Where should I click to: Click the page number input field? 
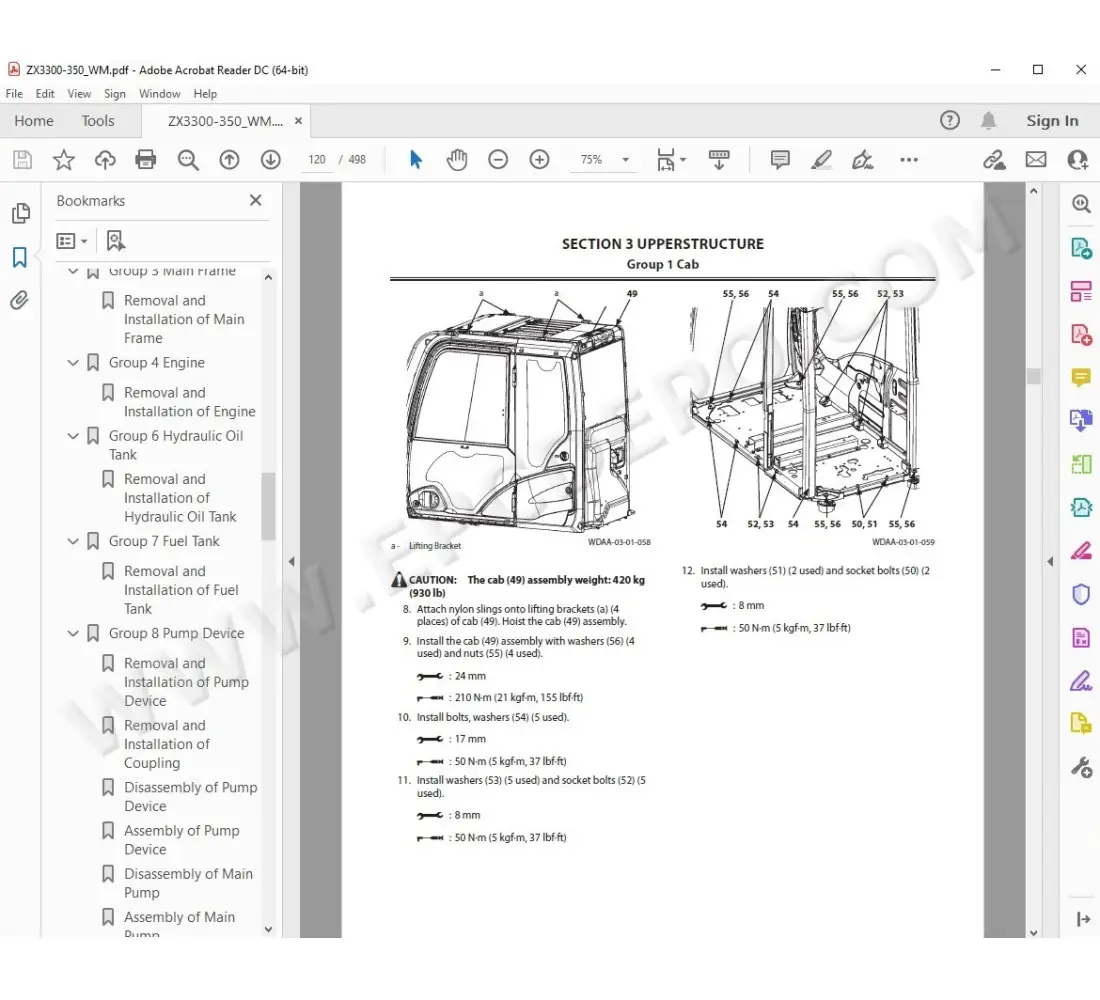tap(317, 160)
